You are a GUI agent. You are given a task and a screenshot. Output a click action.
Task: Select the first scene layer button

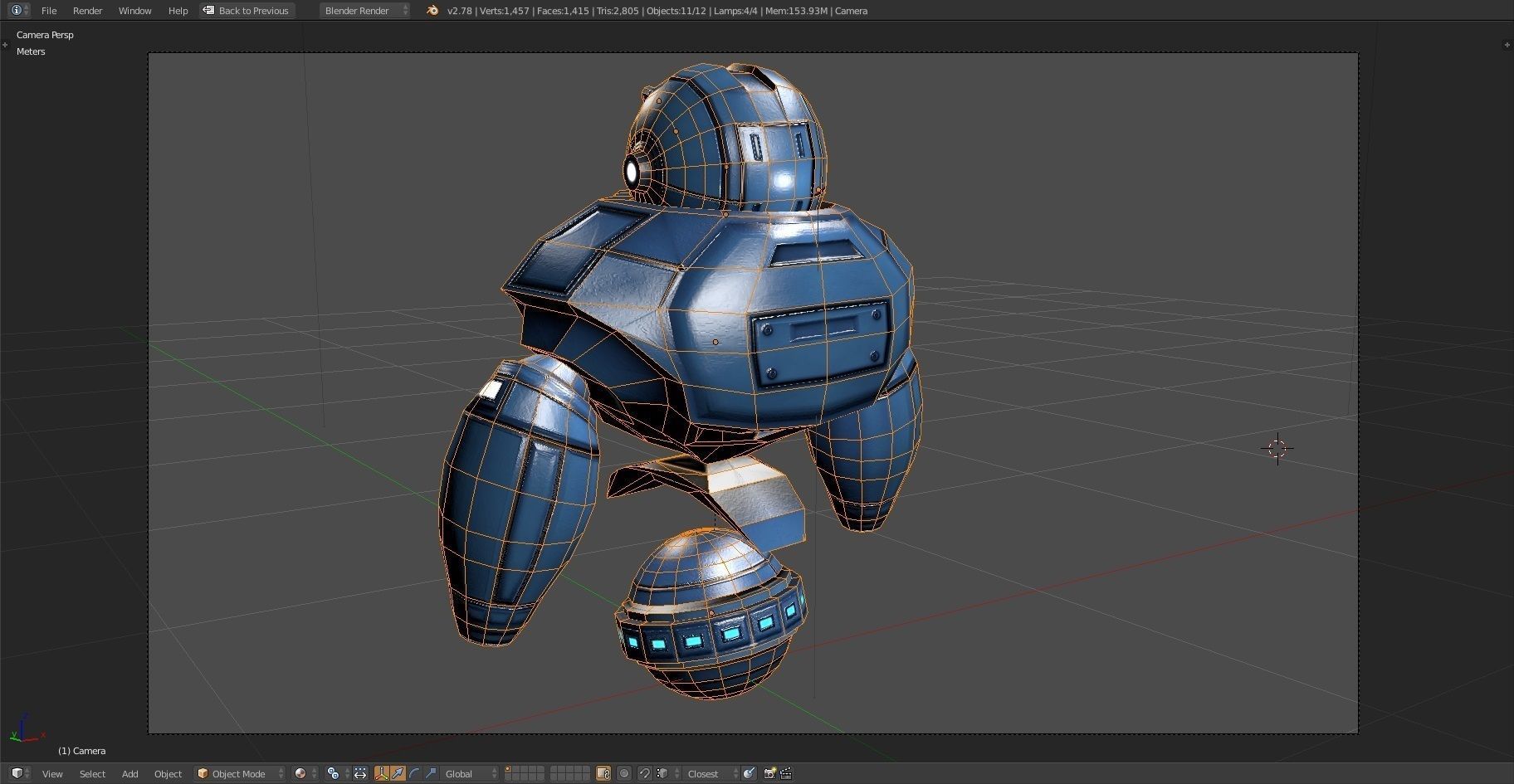click(x=508, y=770)
